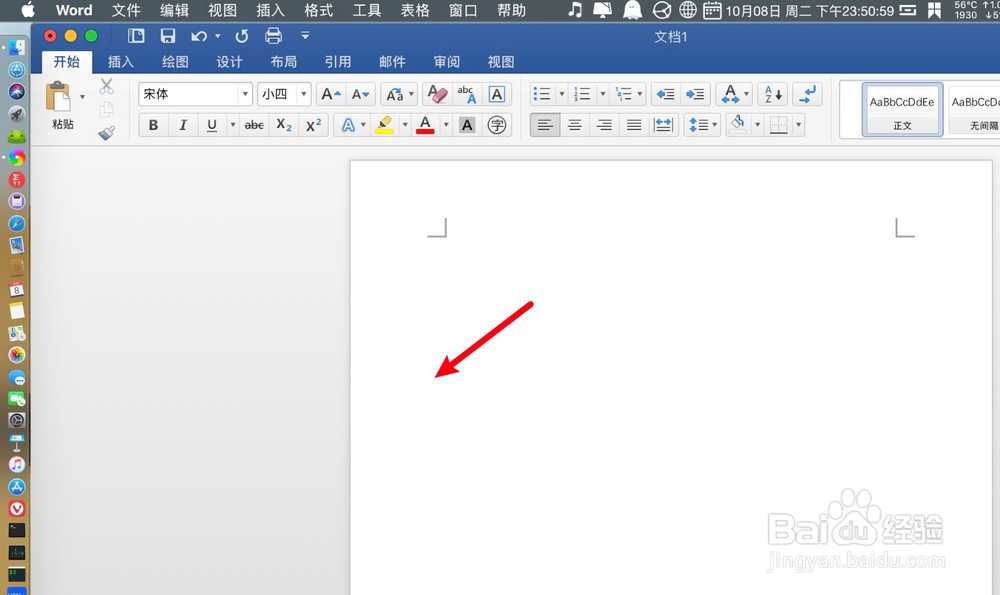Click the Save icon in title bar
The image size is (1000, 595).
click(168, 36)
